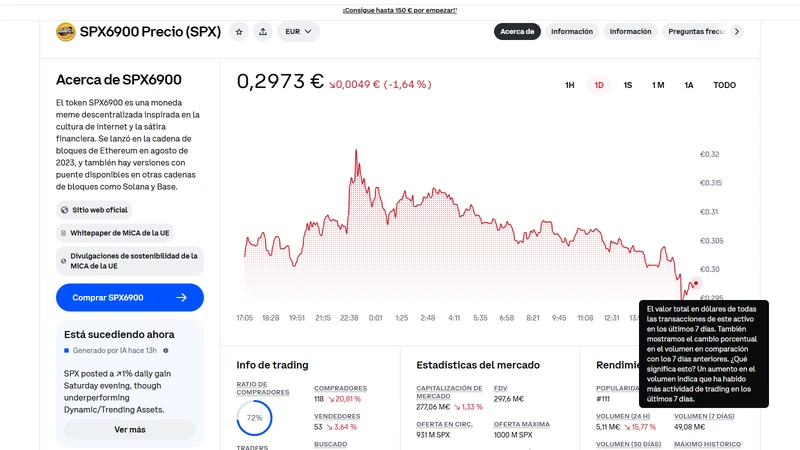
Task: Open the EUR currency dropdown
Action: coord(298,32)
